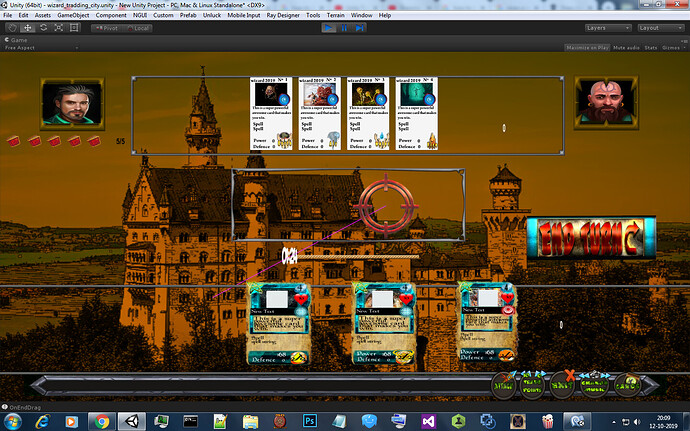Select opponent card No. 4
Viewport: 690px width, 431px height.
(416, 114)
